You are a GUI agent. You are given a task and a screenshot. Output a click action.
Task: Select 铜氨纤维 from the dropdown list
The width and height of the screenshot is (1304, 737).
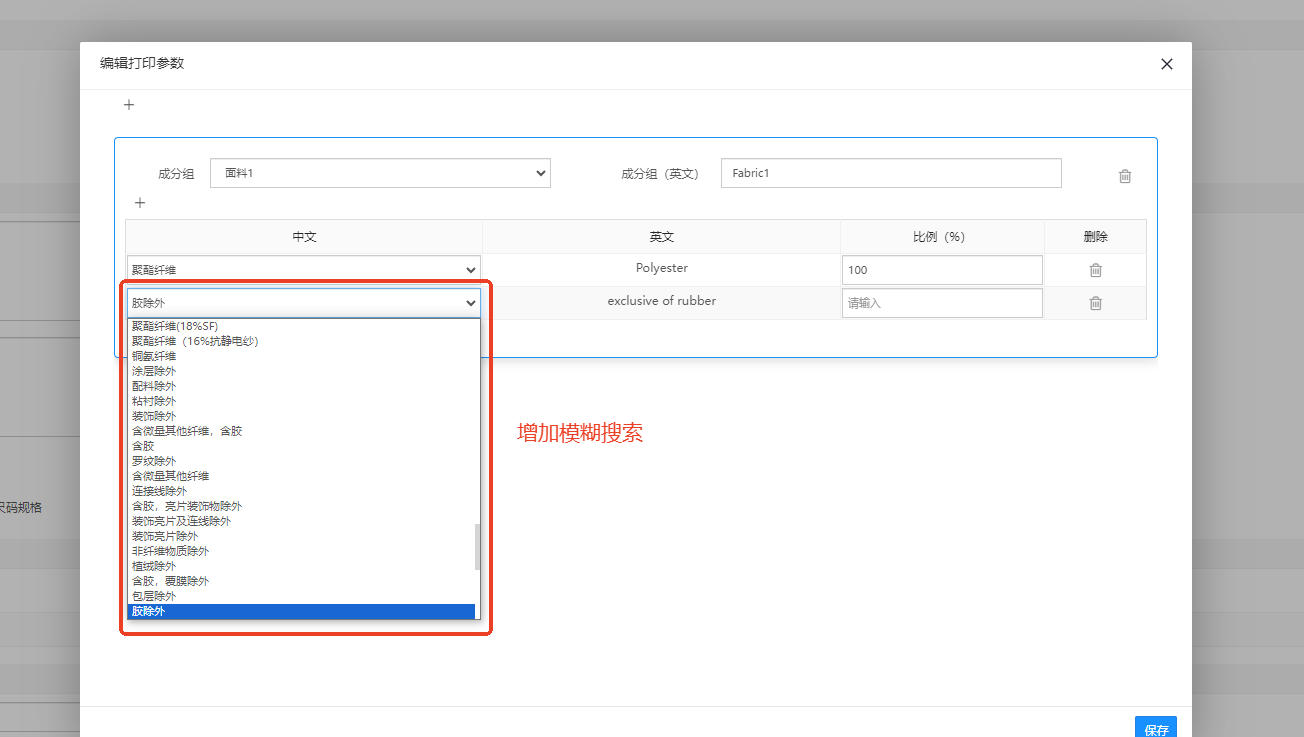(x=154, y=356)
